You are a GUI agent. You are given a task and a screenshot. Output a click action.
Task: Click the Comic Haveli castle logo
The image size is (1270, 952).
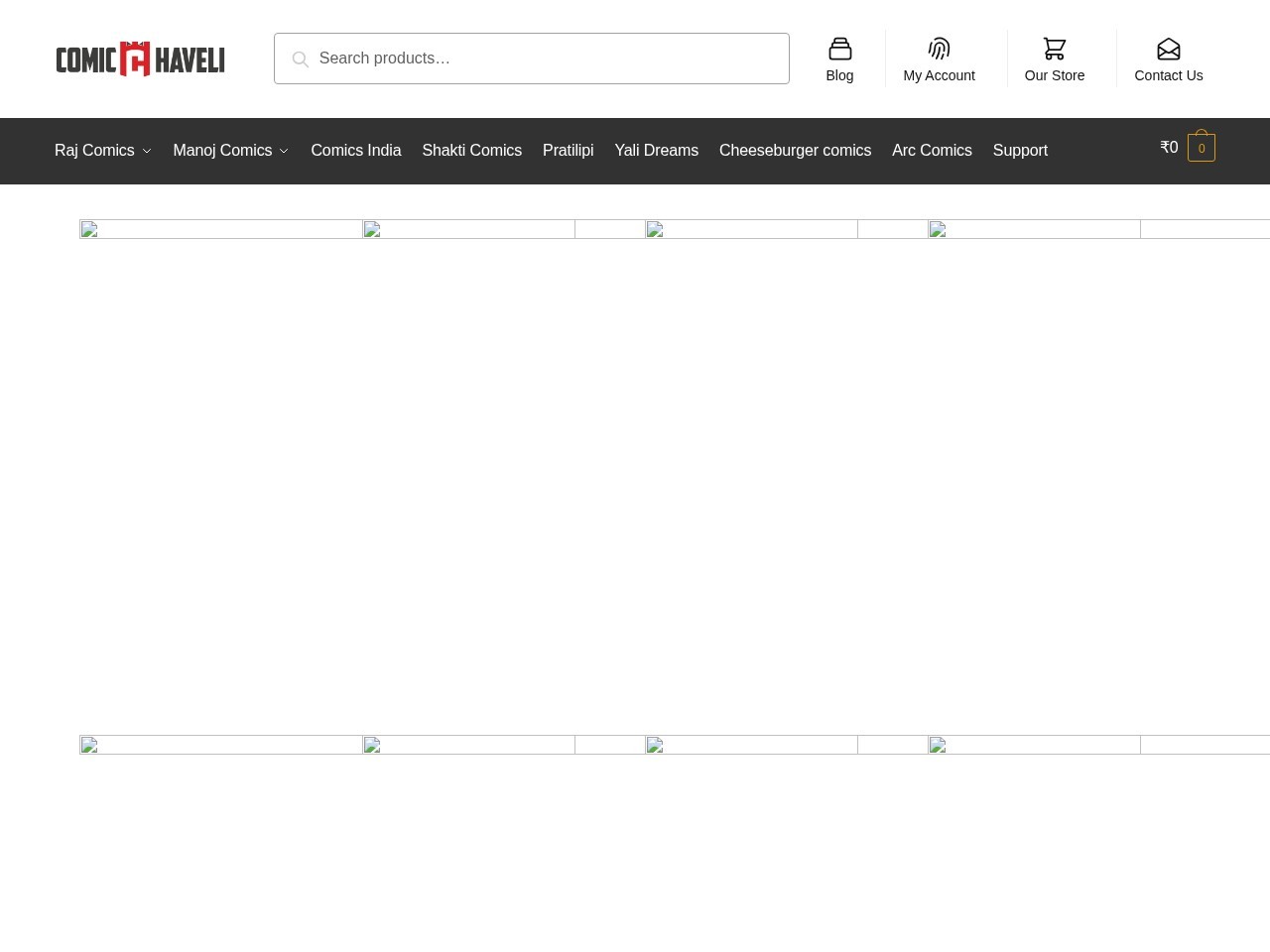pos(140,59)
